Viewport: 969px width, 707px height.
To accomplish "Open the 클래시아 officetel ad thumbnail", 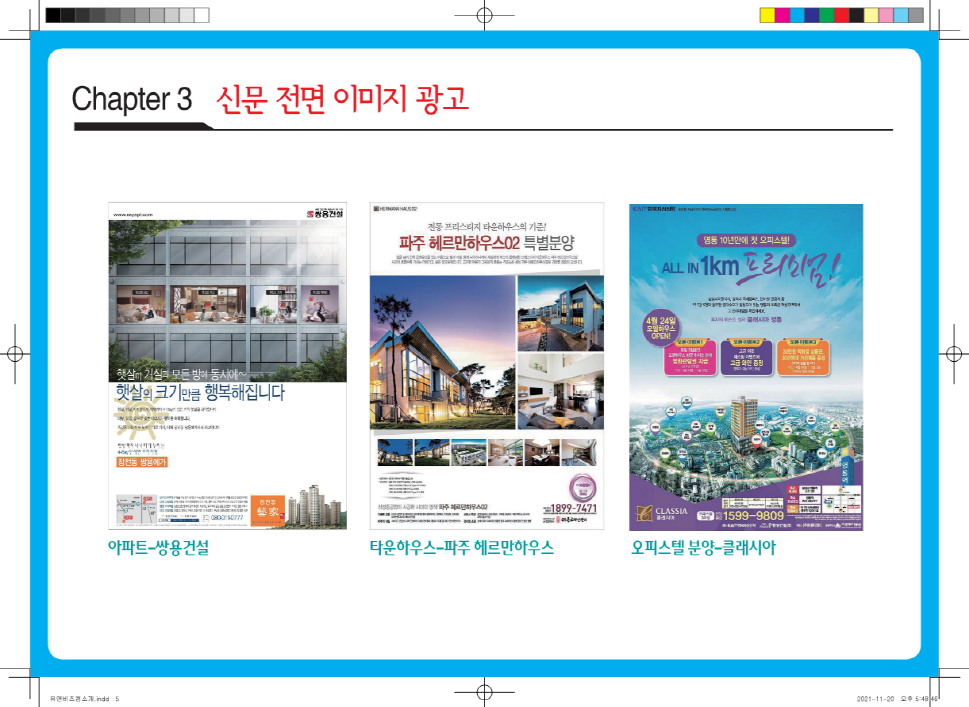I will coord(746,365).
